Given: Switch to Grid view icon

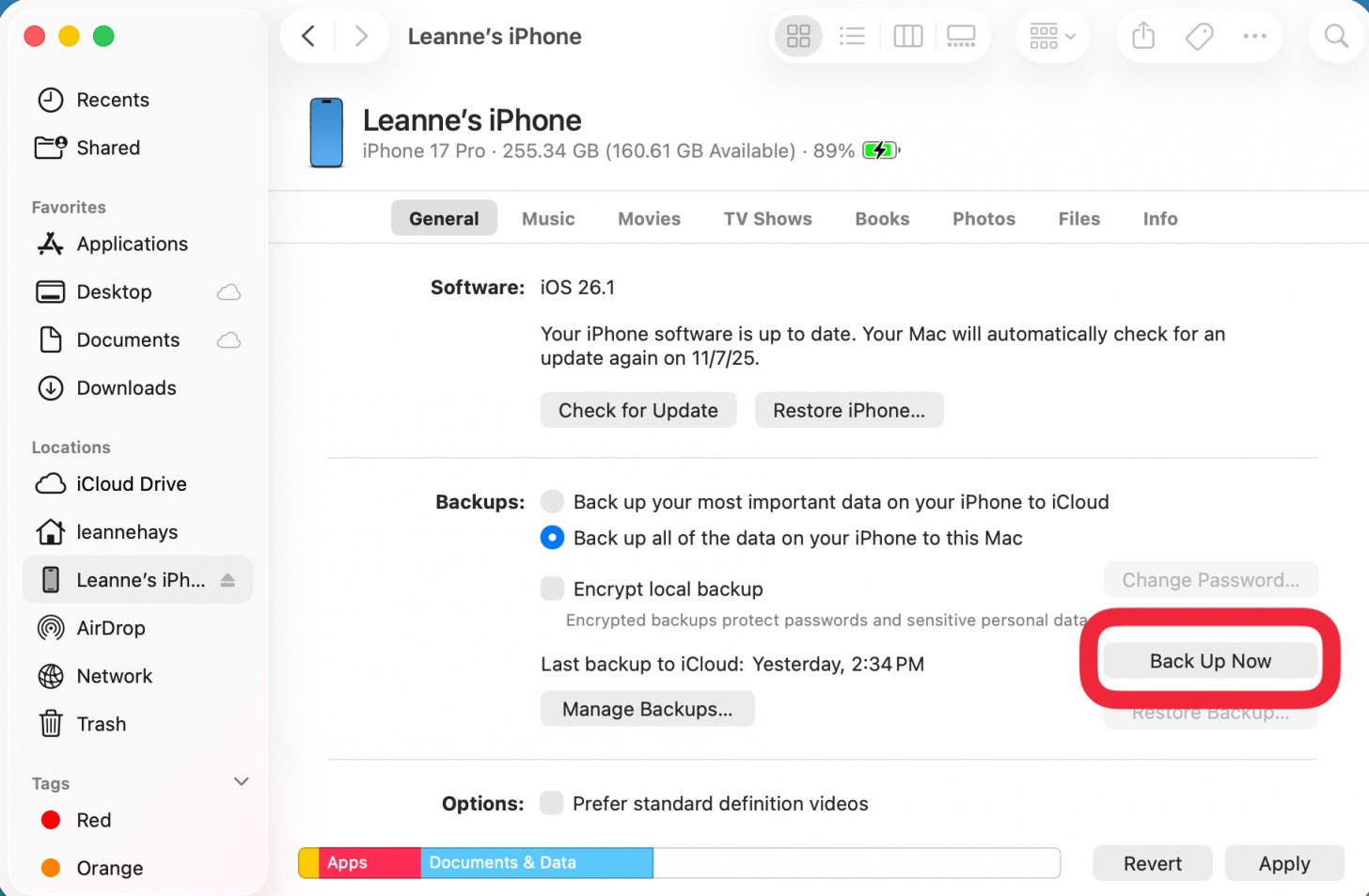Looking at the screenshot, I should 797,36.
